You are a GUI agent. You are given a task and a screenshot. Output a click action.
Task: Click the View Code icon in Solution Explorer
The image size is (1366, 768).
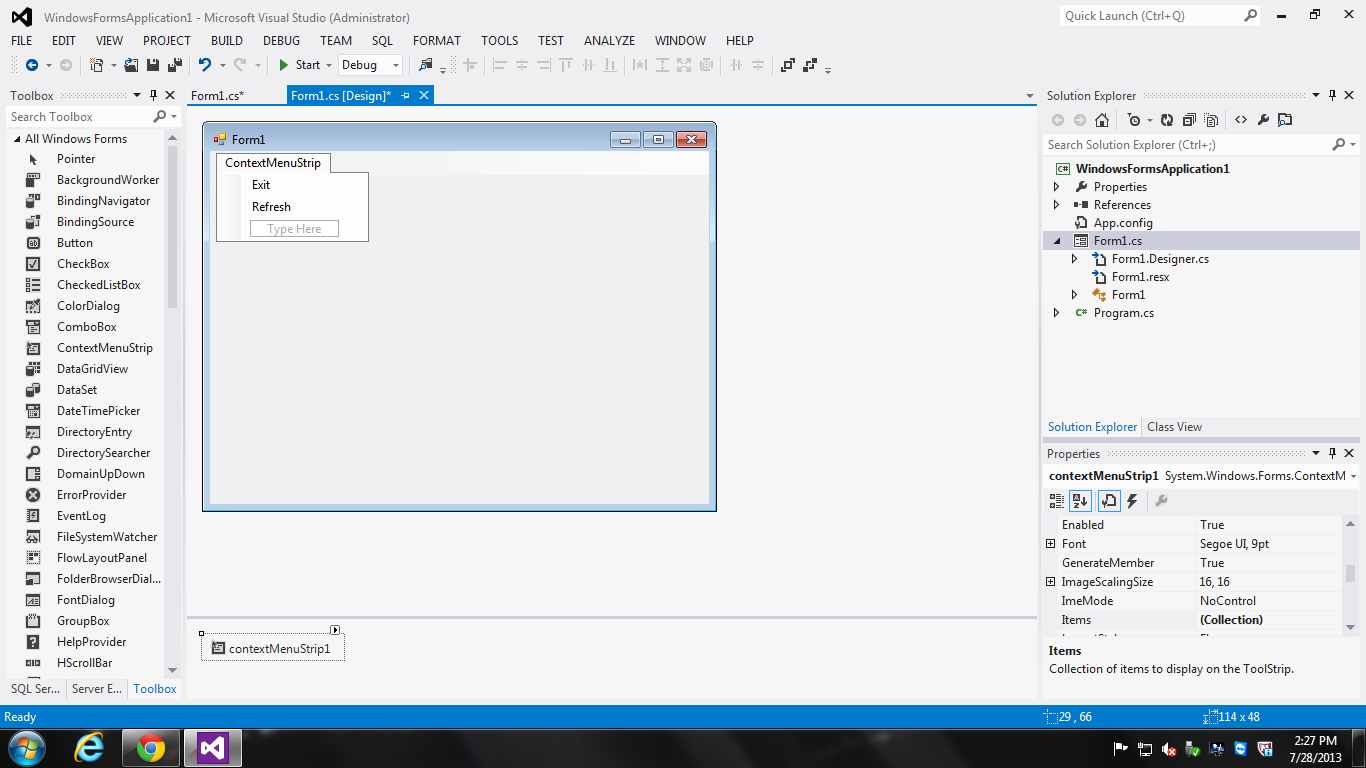(1241, 120)
